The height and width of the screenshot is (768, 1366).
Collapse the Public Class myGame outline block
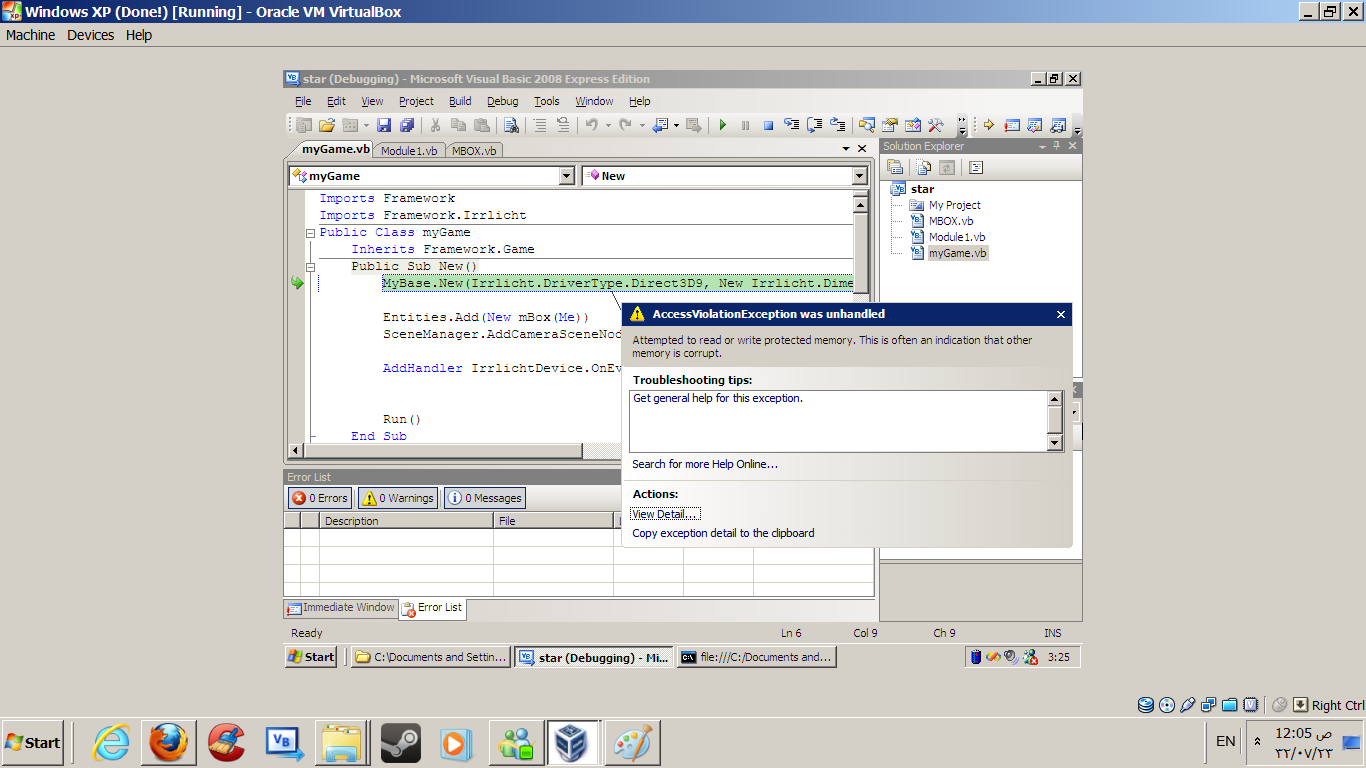pyautogui.click(x=310, y=233)
